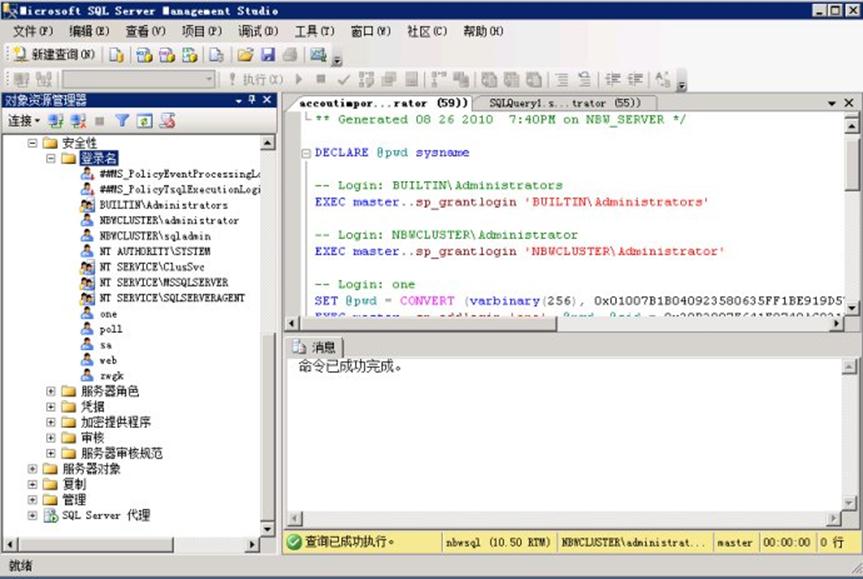Click the Debug play arrow icon

point(299,79)
